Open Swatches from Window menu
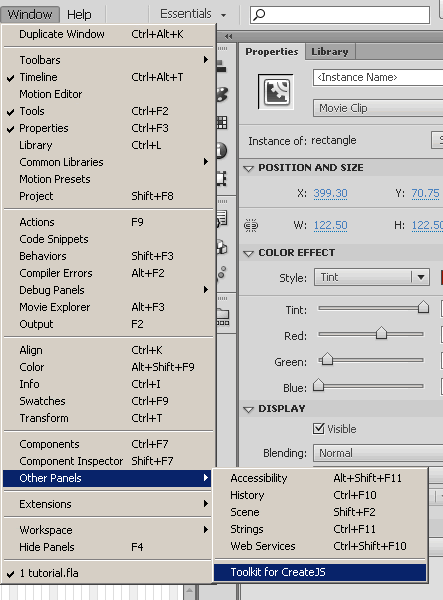This screenshot has height=600, width=443. pos(107,401)
